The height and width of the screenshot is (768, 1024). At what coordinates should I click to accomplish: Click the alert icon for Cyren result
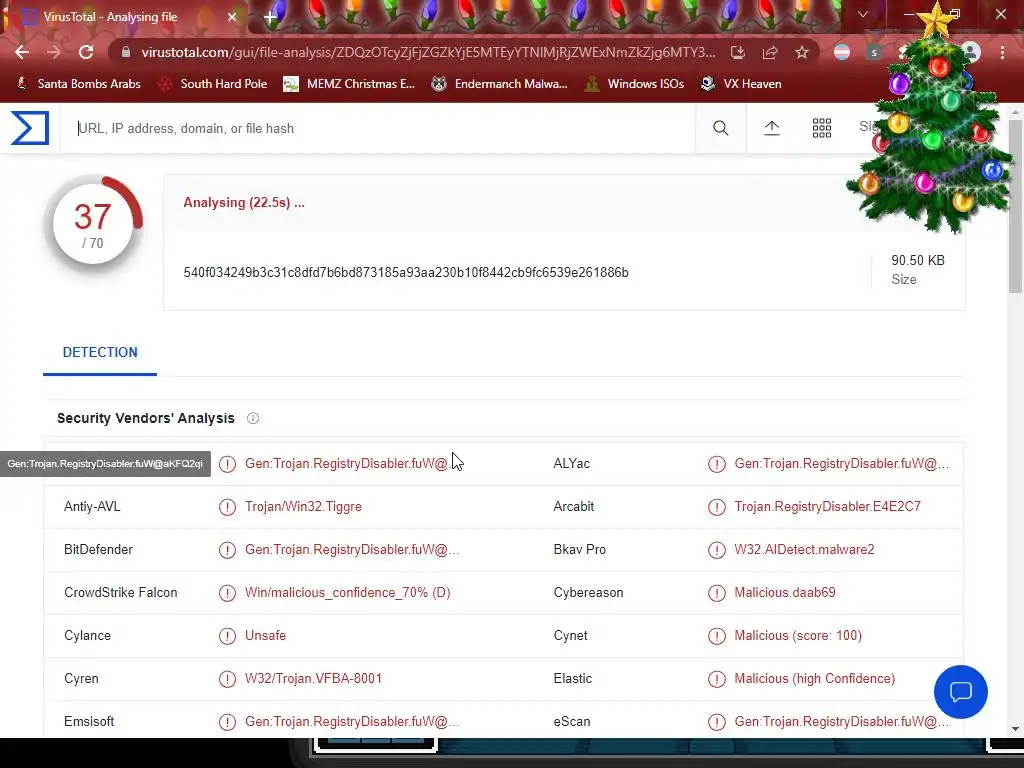(x=227, y=680)
